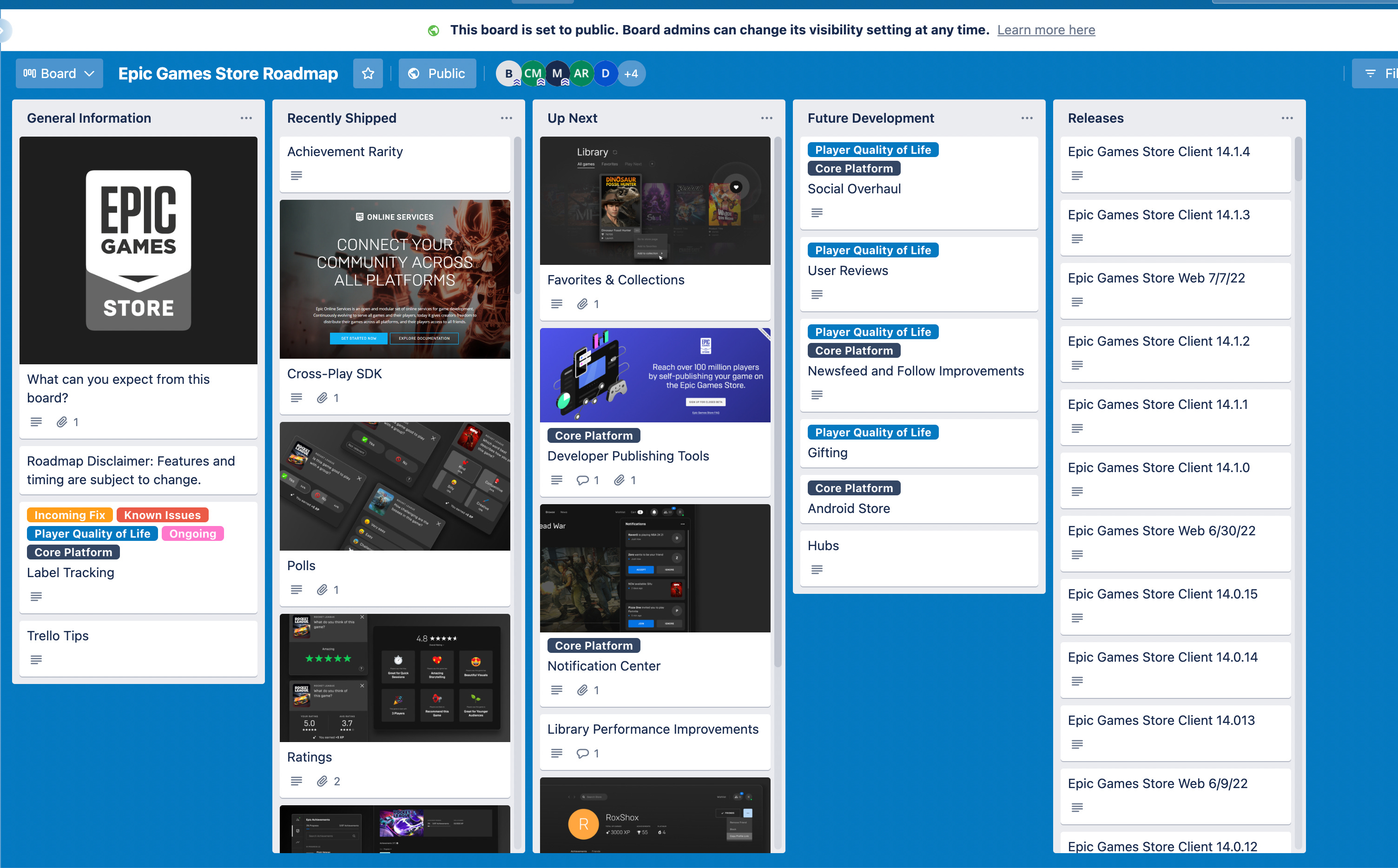Click the orange Incoming Fix label
The width and height of the screenshot is (1398, 868).
tap(69, 515)
